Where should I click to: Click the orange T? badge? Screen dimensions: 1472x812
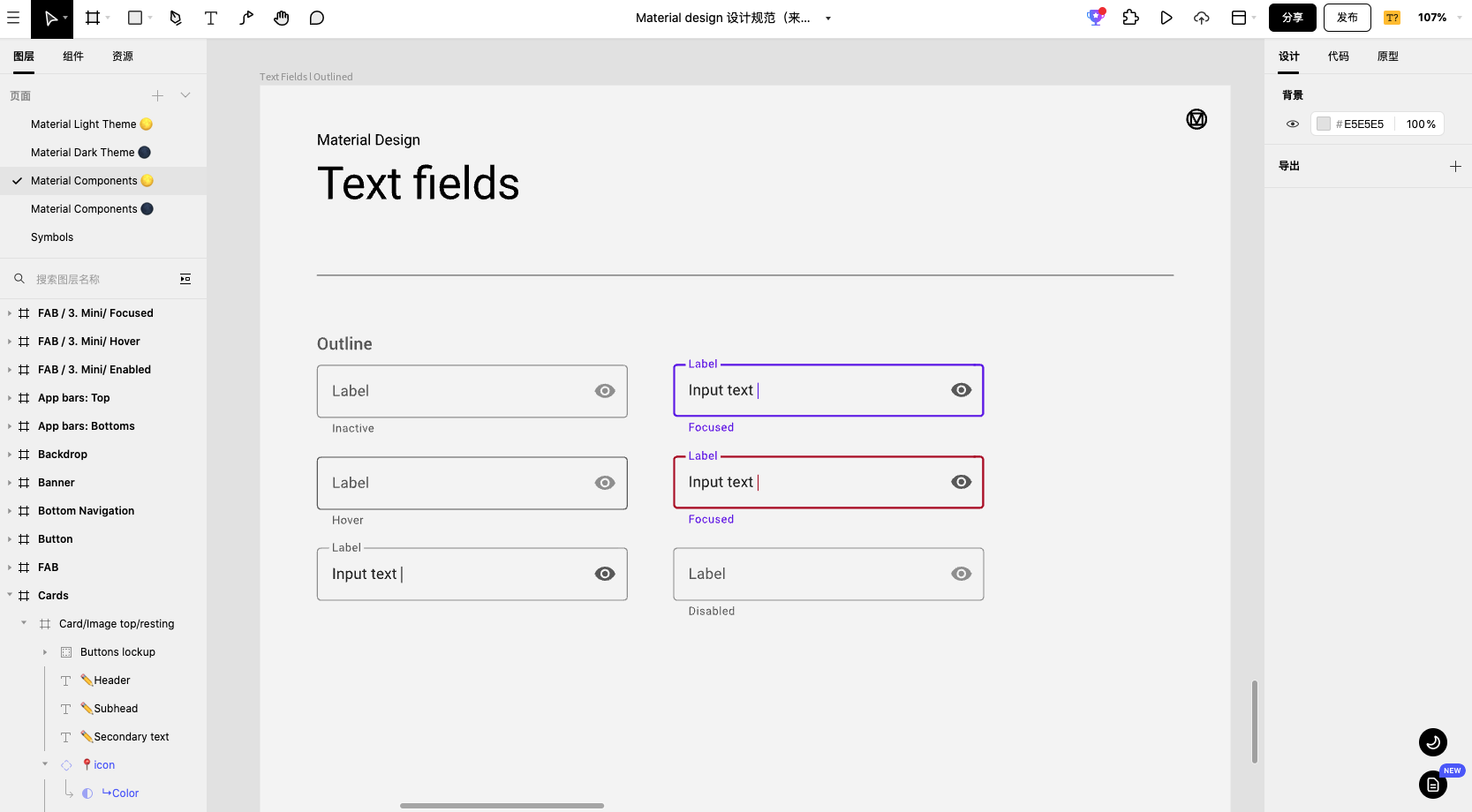tap(1393, 18)
